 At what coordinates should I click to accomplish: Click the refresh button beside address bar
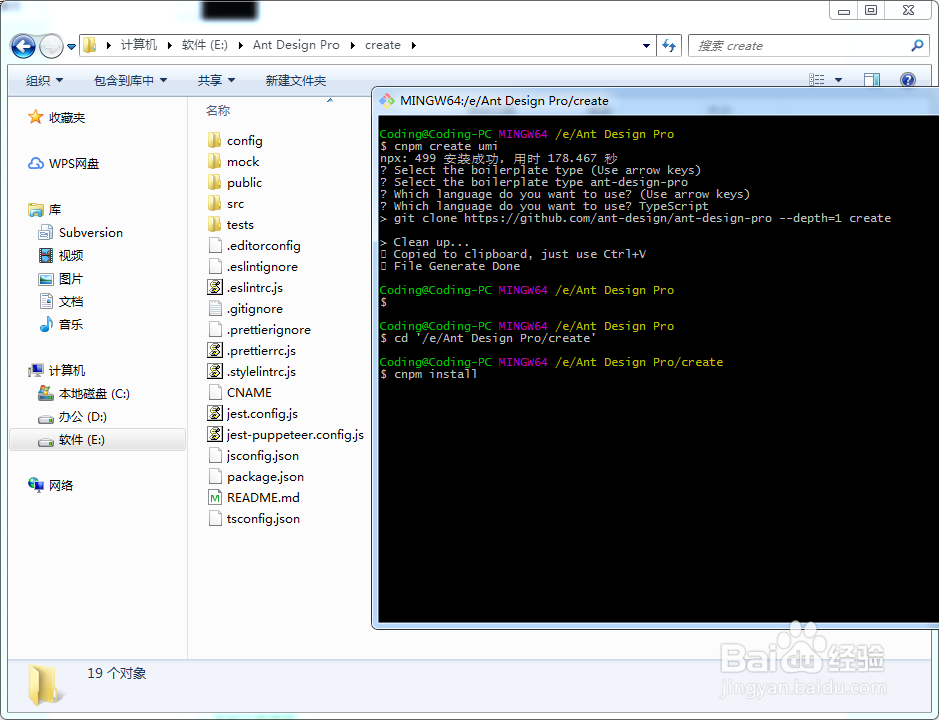(x=669, y=46)
